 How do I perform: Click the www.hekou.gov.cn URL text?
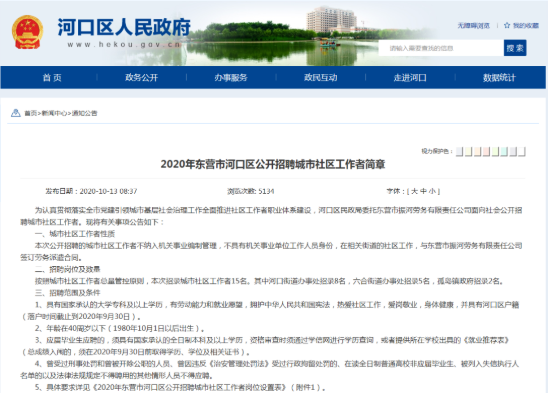click(124, 44)
